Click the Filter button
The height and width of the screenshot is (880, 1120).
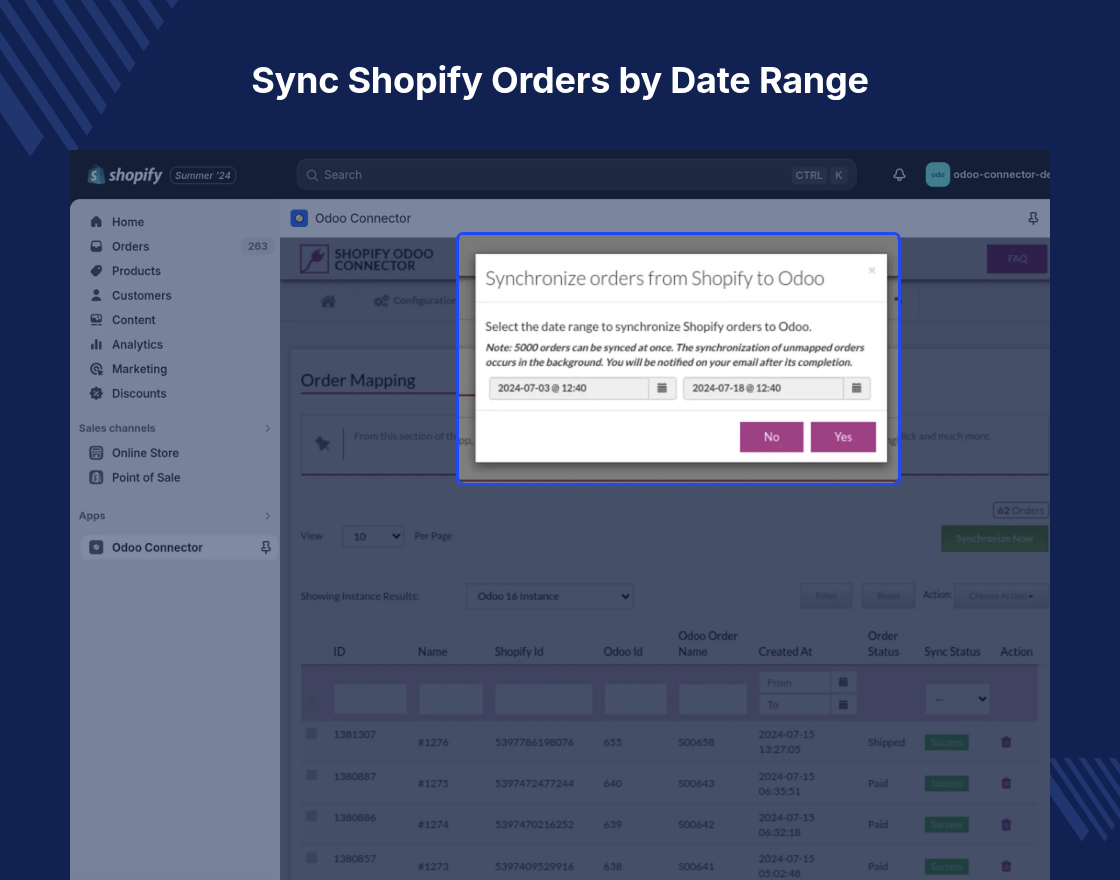pos(826,596)
